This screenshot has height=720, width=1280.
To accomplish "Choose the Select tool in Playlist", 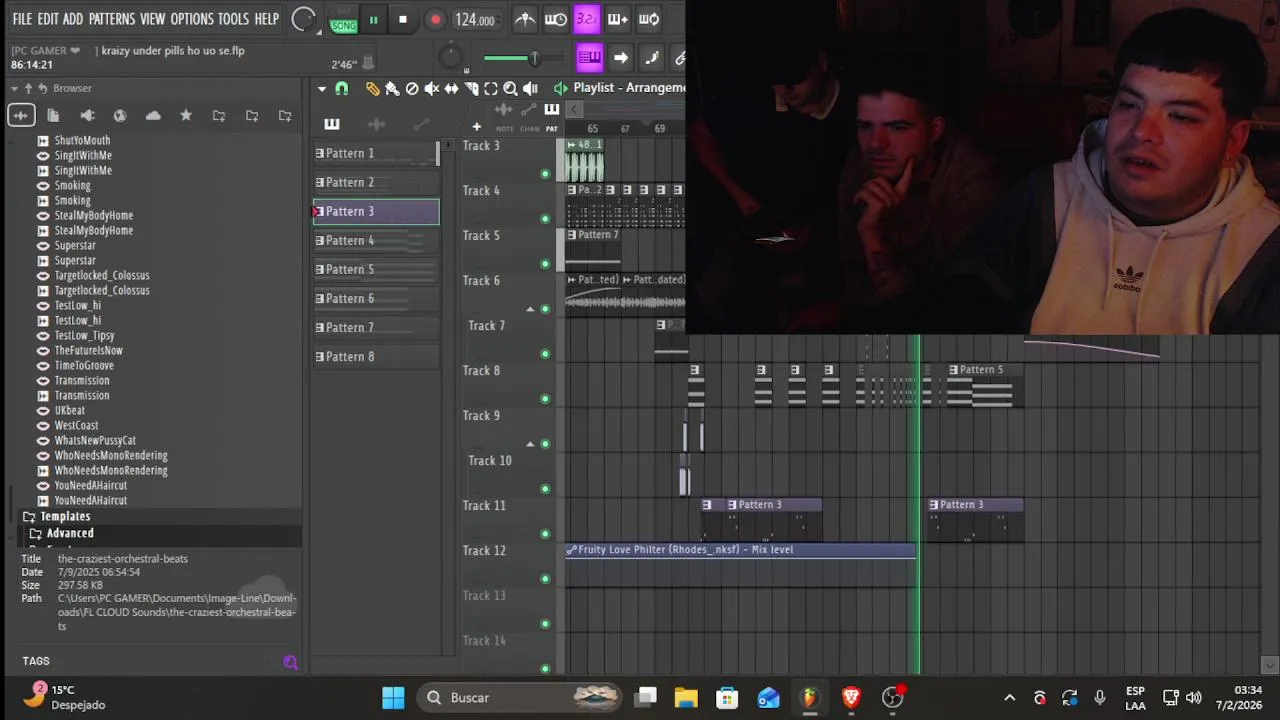I will pos(491,89).
